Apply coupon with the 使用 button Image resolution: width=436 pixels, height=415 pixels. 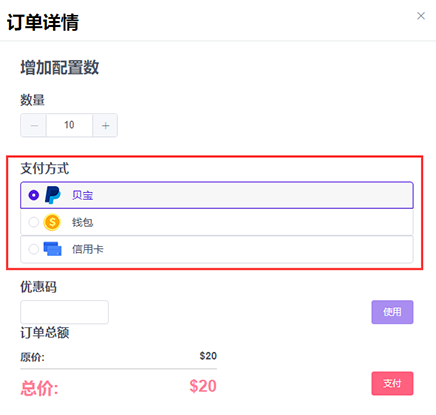pos(392,312)
